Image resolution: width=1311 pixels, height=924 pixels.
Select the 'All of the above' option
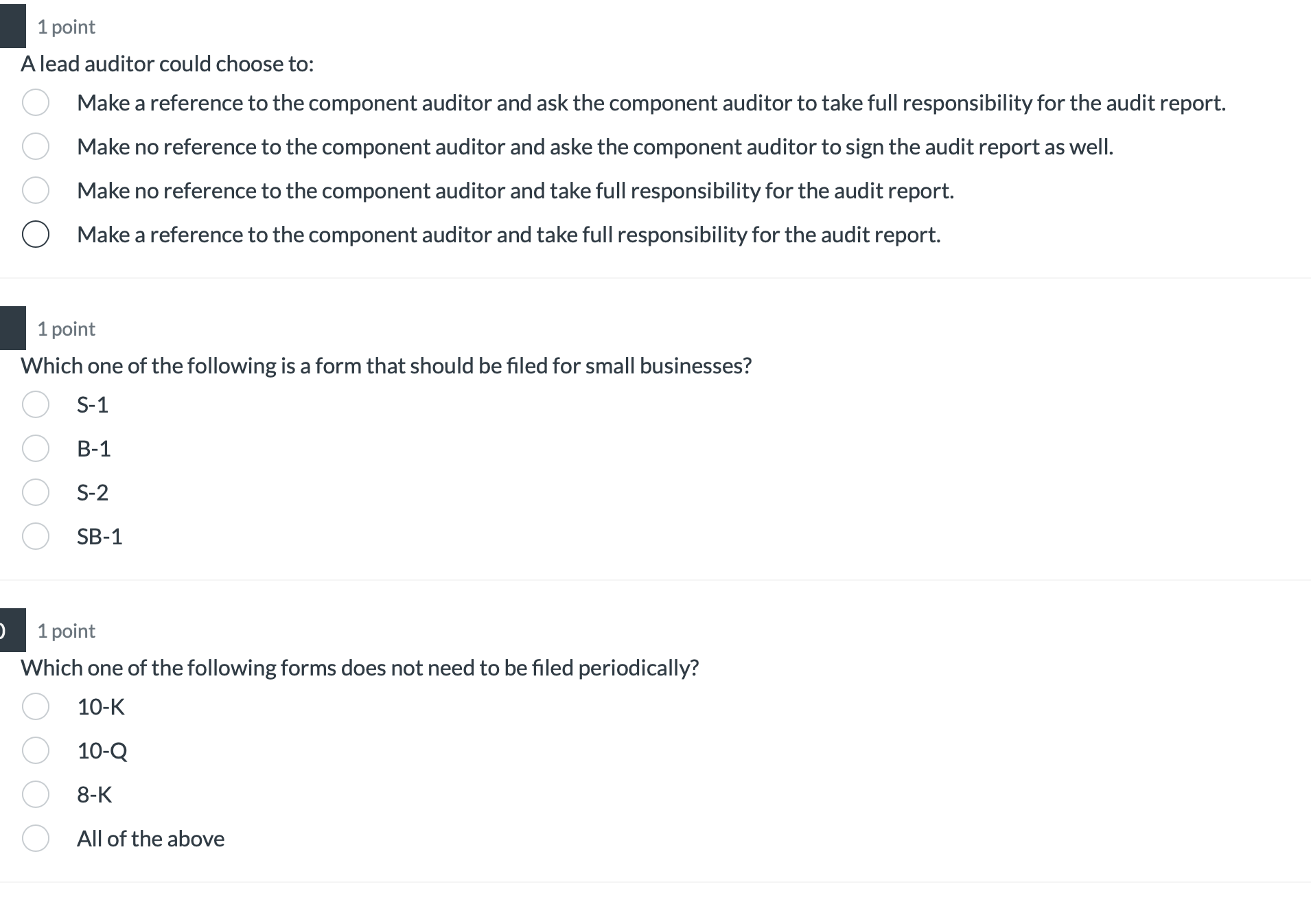tap(35, 838)
